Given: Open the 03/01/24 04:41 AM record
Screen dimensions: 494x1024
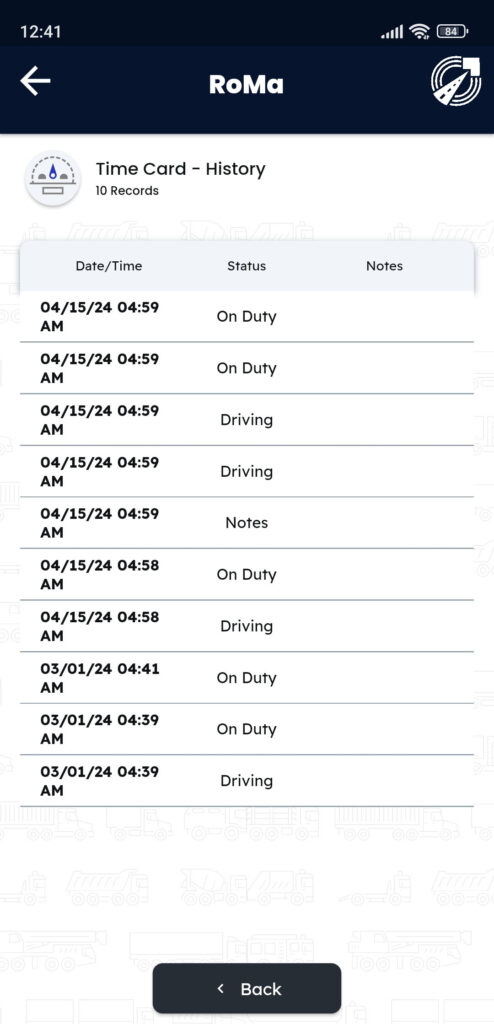Looking at the screenshot, I should [246, 678].
